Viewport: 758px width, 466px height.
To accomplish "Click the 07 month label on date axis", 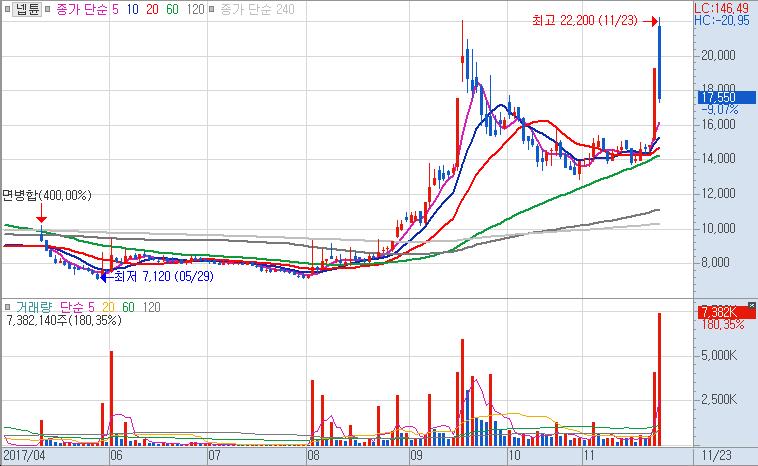I will pos(214,455).
